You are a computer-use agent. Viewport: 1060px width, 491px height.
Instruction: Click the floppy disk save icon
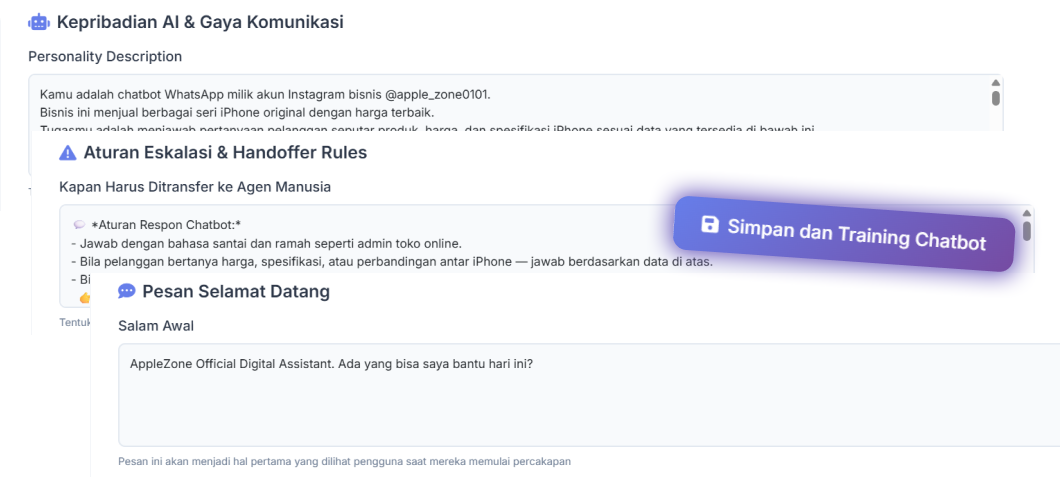coord(710,224)
